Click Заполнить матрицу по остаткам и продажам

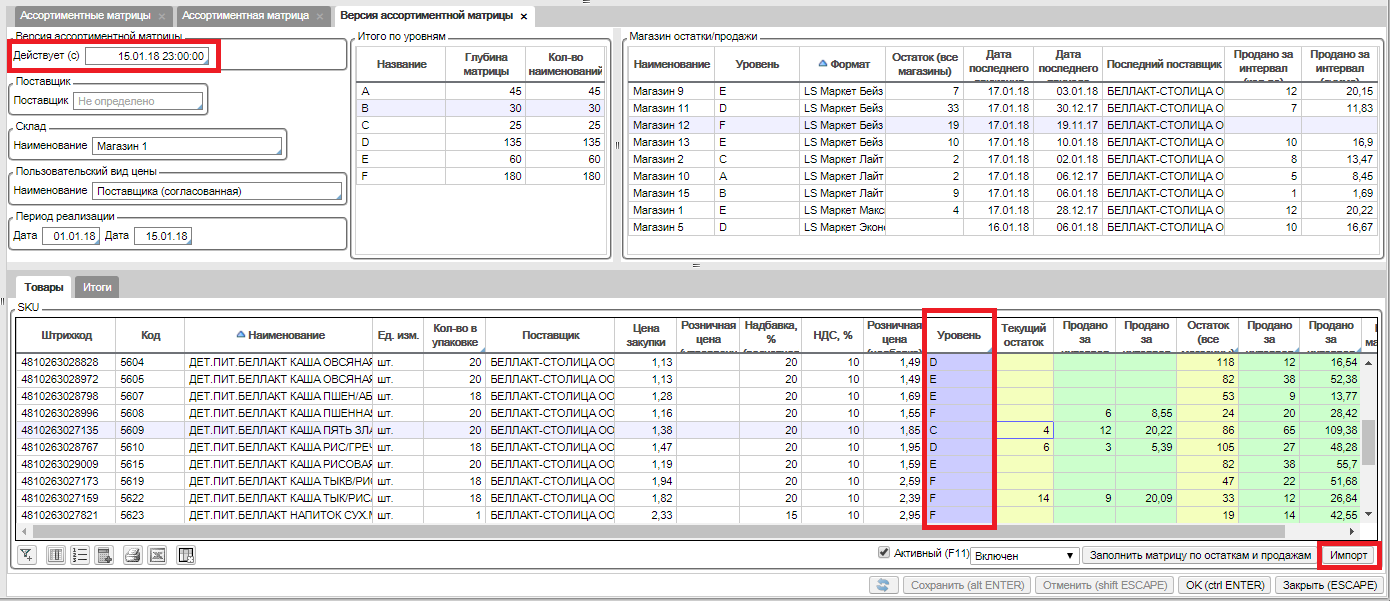[x=1200, y=556]
